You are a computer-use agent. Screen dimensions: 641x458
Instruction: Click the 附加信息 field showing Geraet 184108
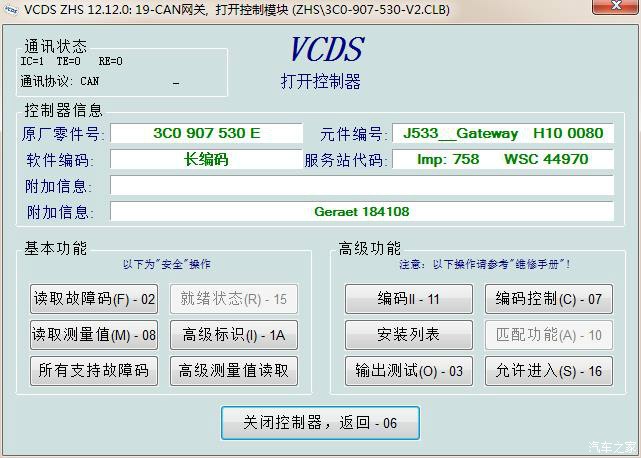[x=361, y=211]
